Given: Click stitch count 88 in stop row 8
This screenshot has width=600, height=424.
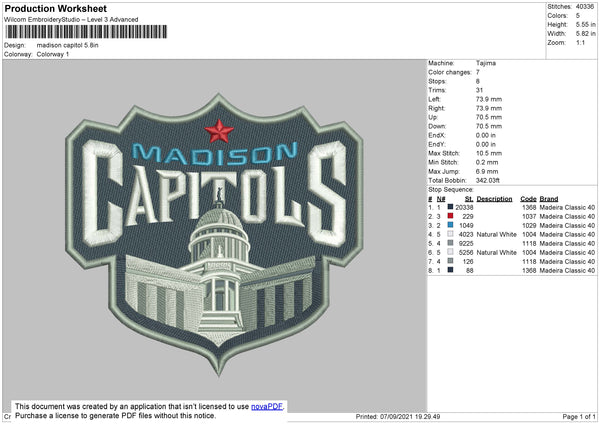Looking at the screenshot, I should tap(470, 270).
